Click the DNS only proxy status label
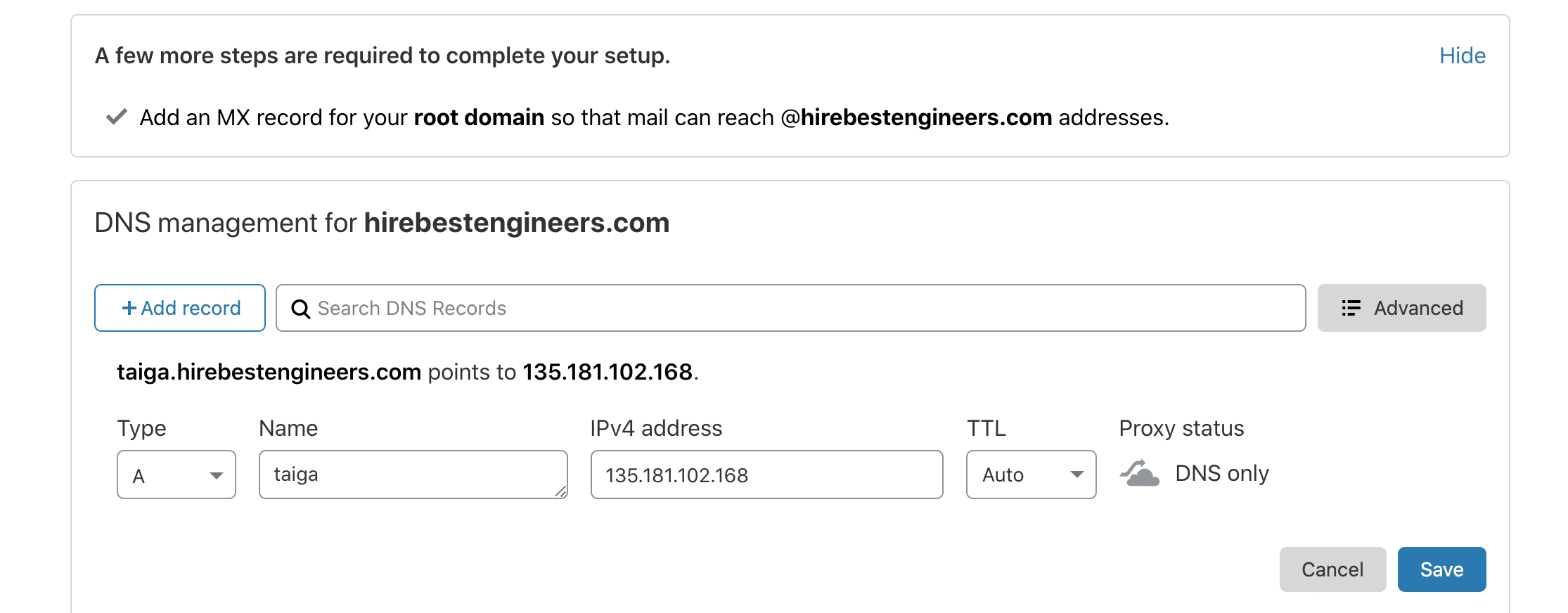1568x613 pixels. click(x=1222, y=473)
